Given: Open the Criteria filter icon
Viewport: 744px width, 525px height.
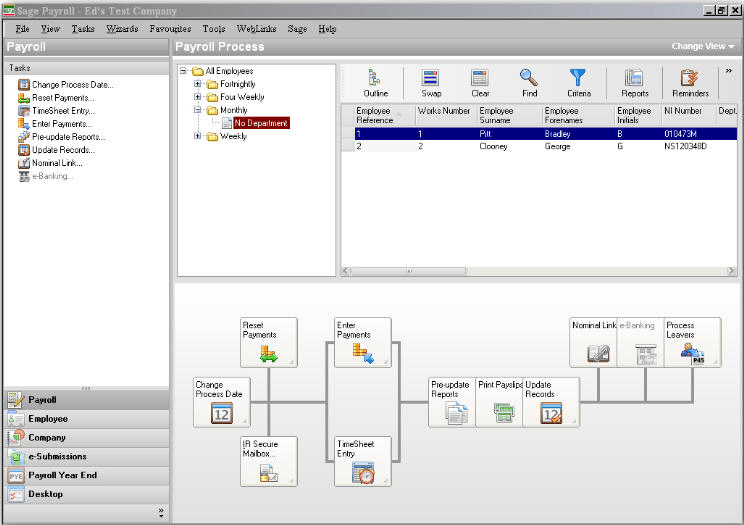Looking at the screenshot, I should pyautogui.click(x=579, y=82).
